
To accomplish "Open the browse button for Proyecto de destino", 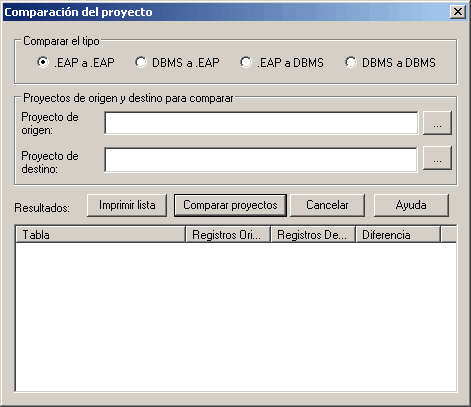I will tap(437, 158).
